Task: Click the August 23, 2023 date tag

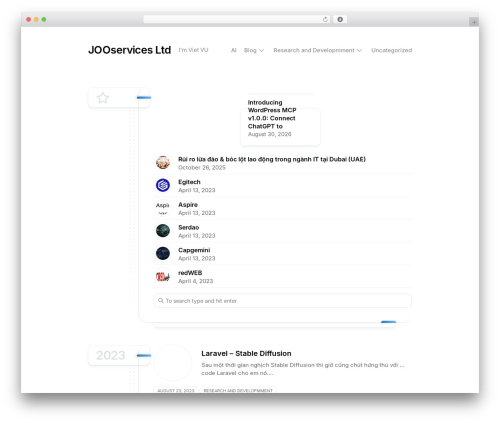Action: (176, 390)
